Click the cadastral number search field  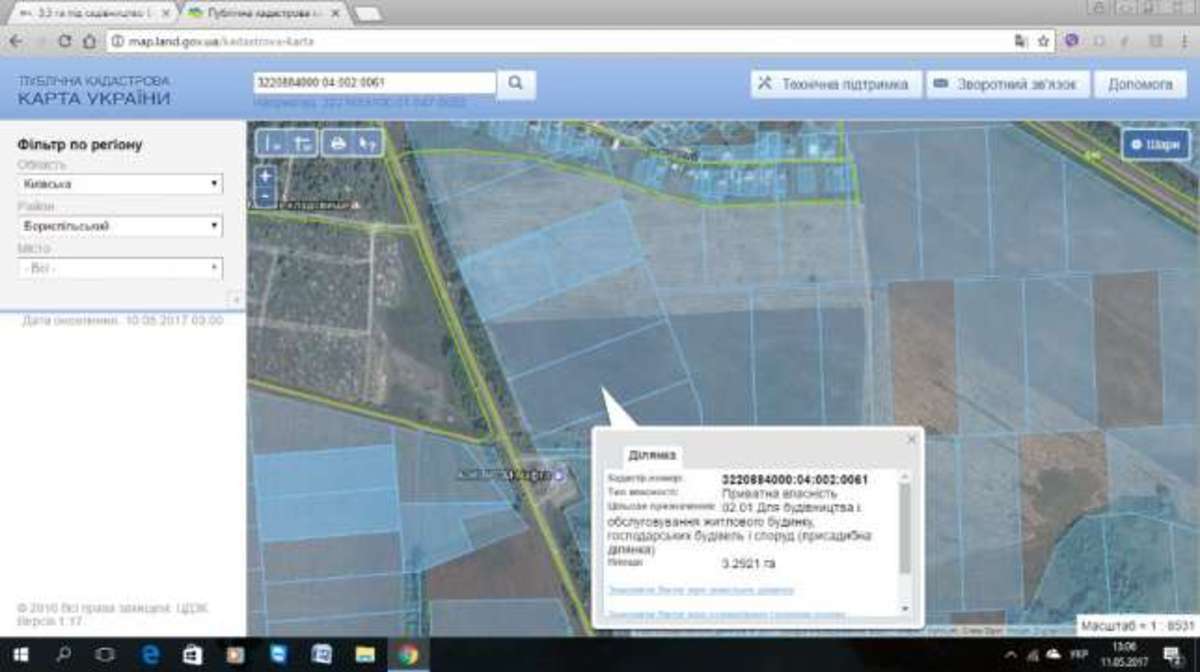click(x=375, y=83)
